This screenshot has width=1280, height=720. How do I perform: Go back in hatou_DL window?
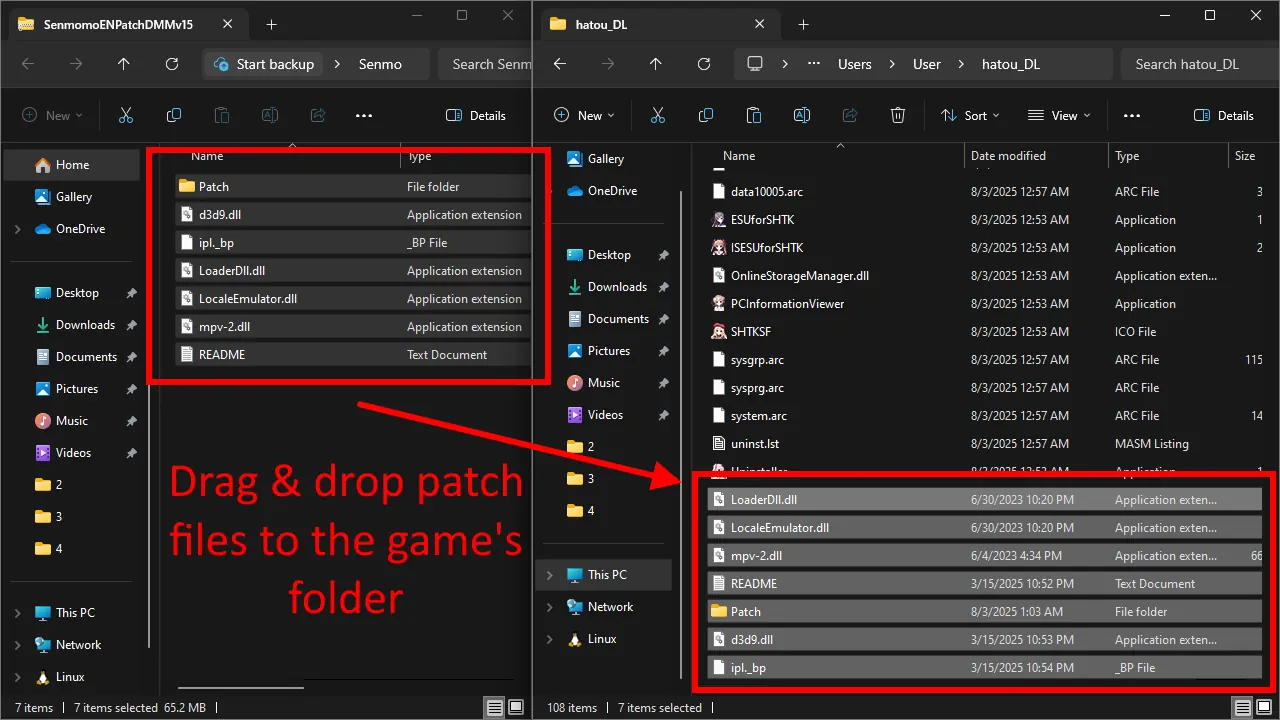[x=560, y=64]
